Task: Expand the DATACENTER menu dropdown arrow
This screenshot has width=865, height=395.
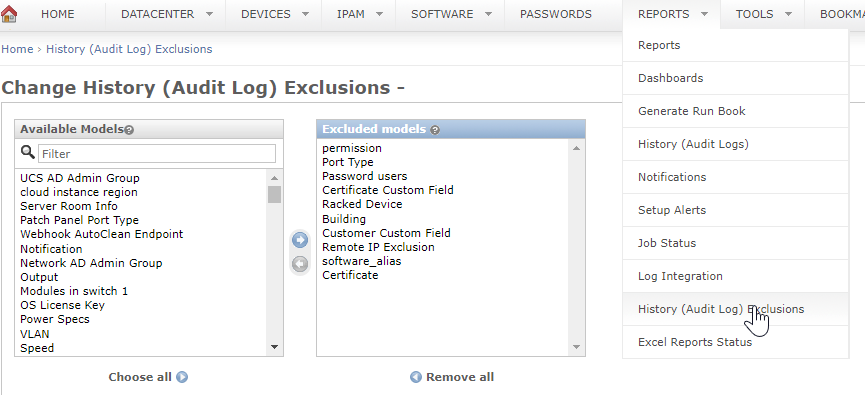Action: click(209, 15)
